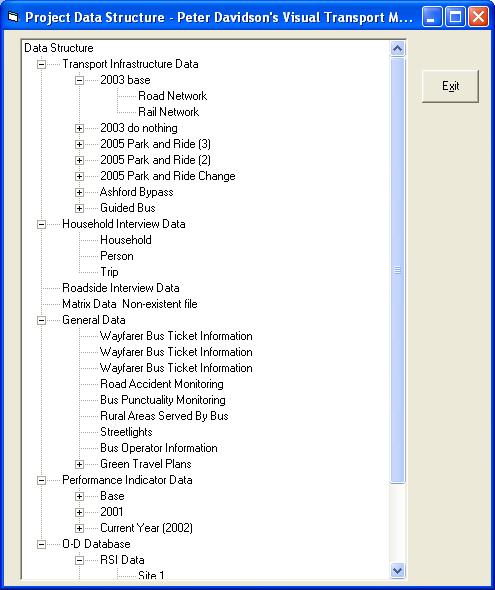The width and height of the screenshot is (495, 590).
Task: Collapse the 2003 base node
Action: [x=79, y=80]
